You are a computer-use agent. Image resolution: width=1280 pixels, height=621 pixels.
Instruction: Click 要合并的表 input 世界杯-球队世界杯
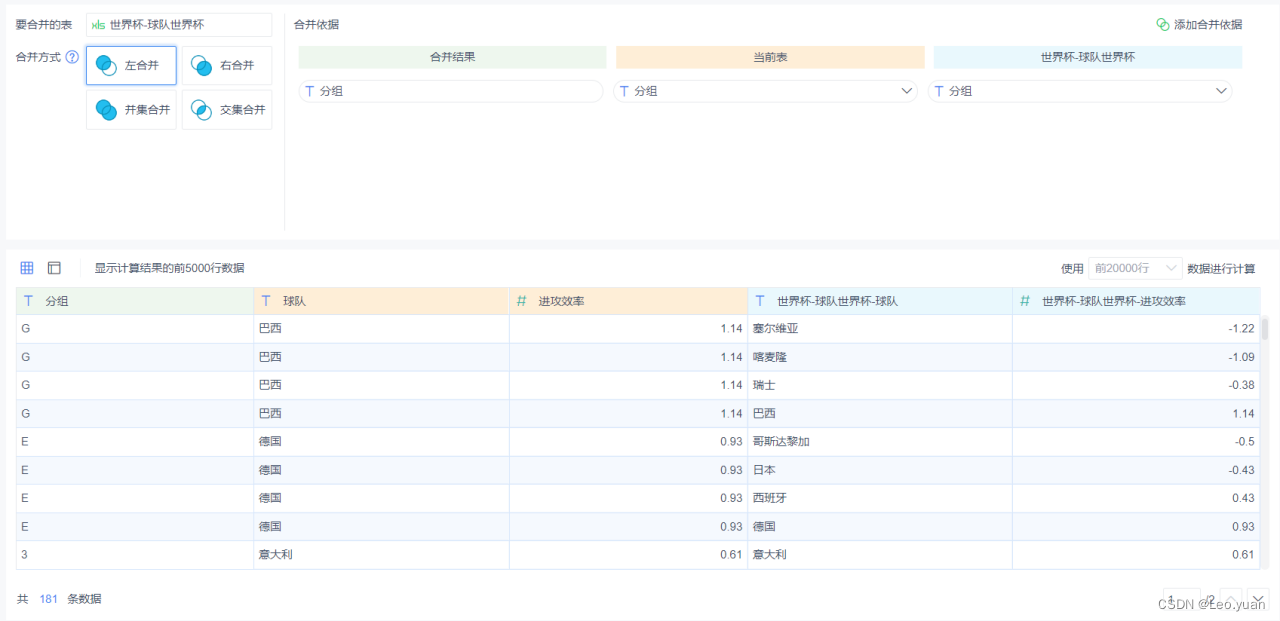click(x=179, y=24)
